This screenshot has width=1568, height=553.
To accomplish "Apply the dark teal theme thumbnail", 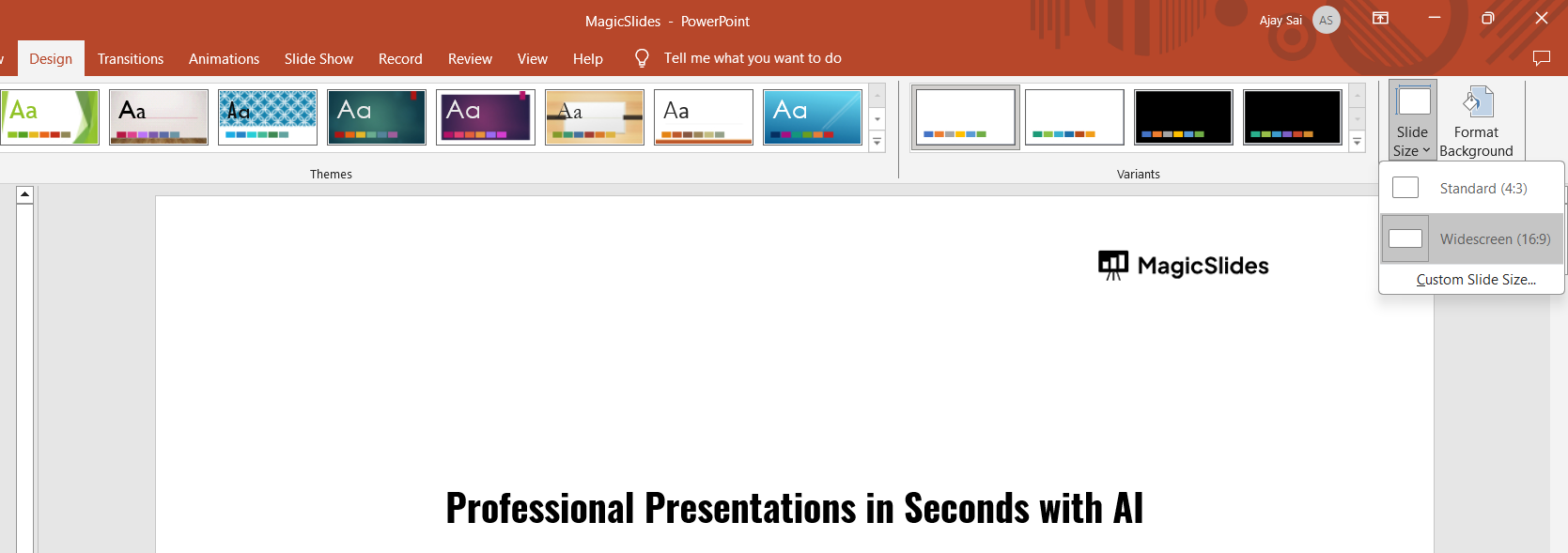I will (x=377, y=117).
